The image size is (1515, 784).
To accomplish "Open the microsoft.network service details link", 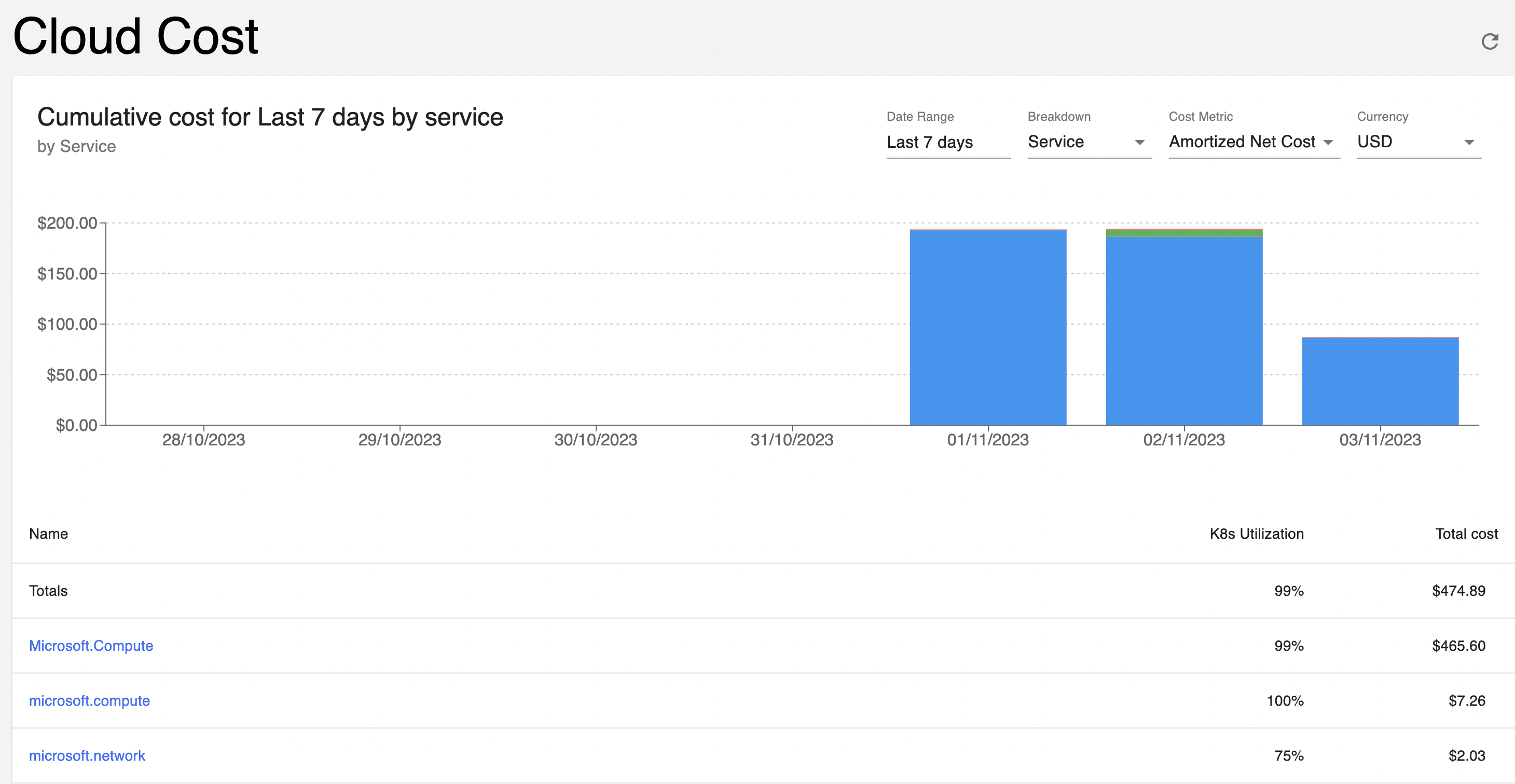I will [87, 755].
